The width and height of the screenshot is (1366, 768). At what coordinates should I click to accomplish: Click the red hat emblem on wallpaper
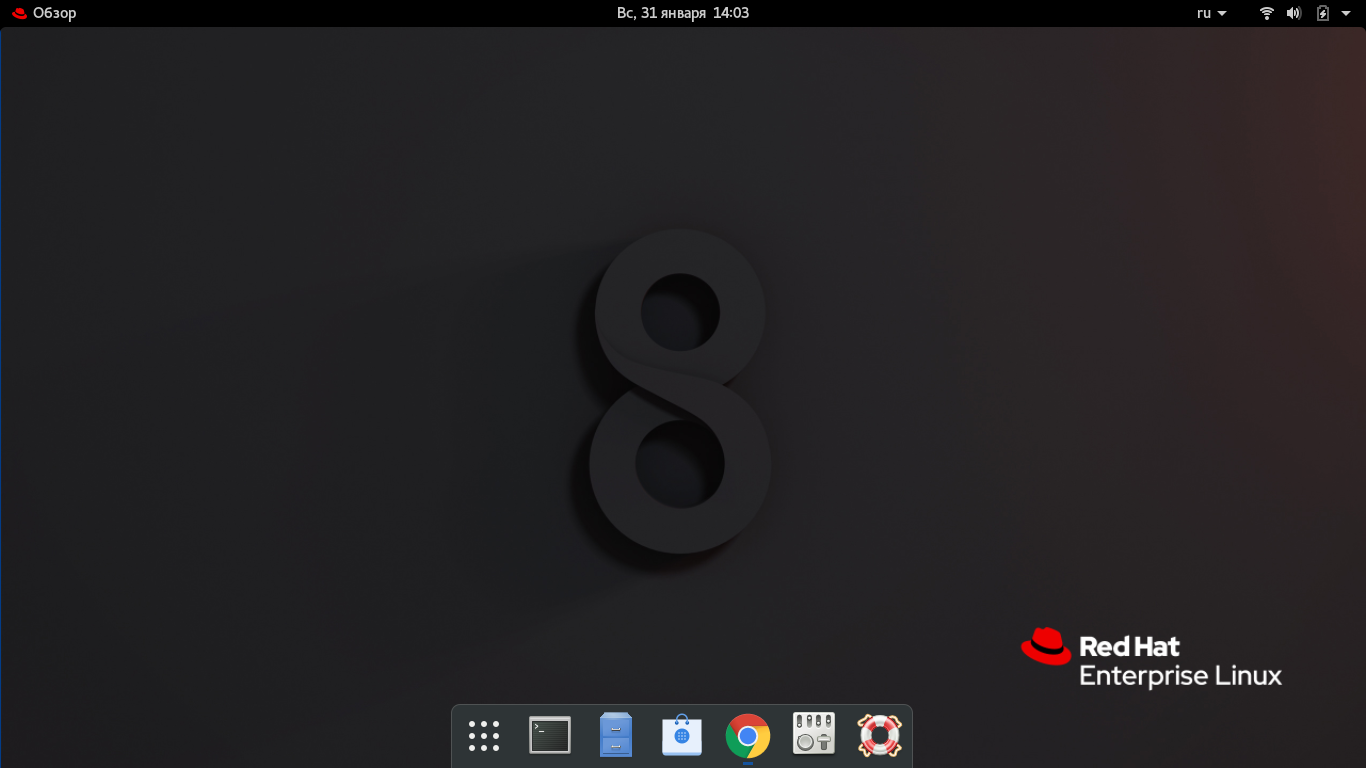[1046, 646]
